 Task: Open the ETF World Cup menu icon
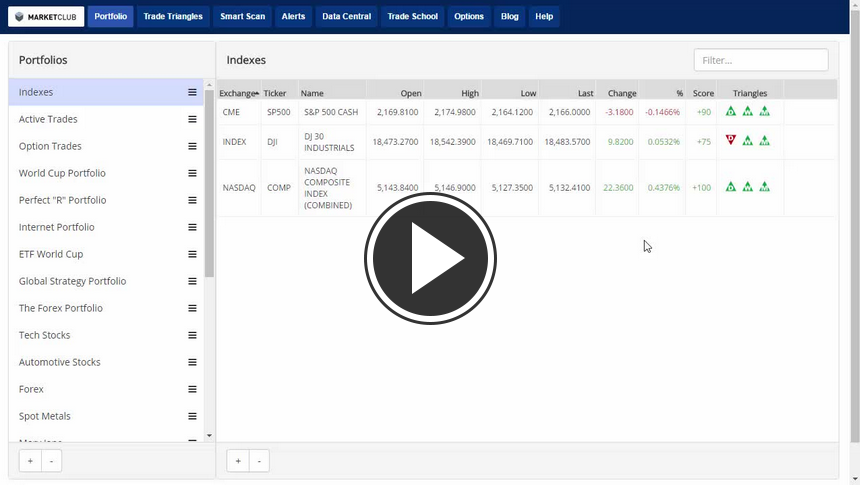point(192,254)
